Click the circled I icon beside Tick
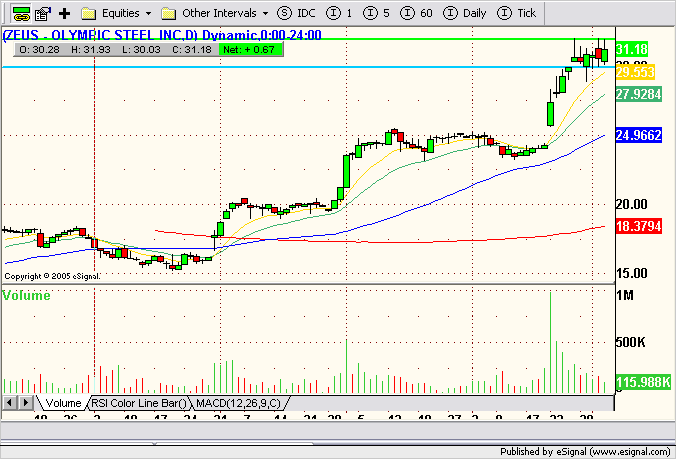Viewport: 676px width, 459px height. (x=504, y=13)
